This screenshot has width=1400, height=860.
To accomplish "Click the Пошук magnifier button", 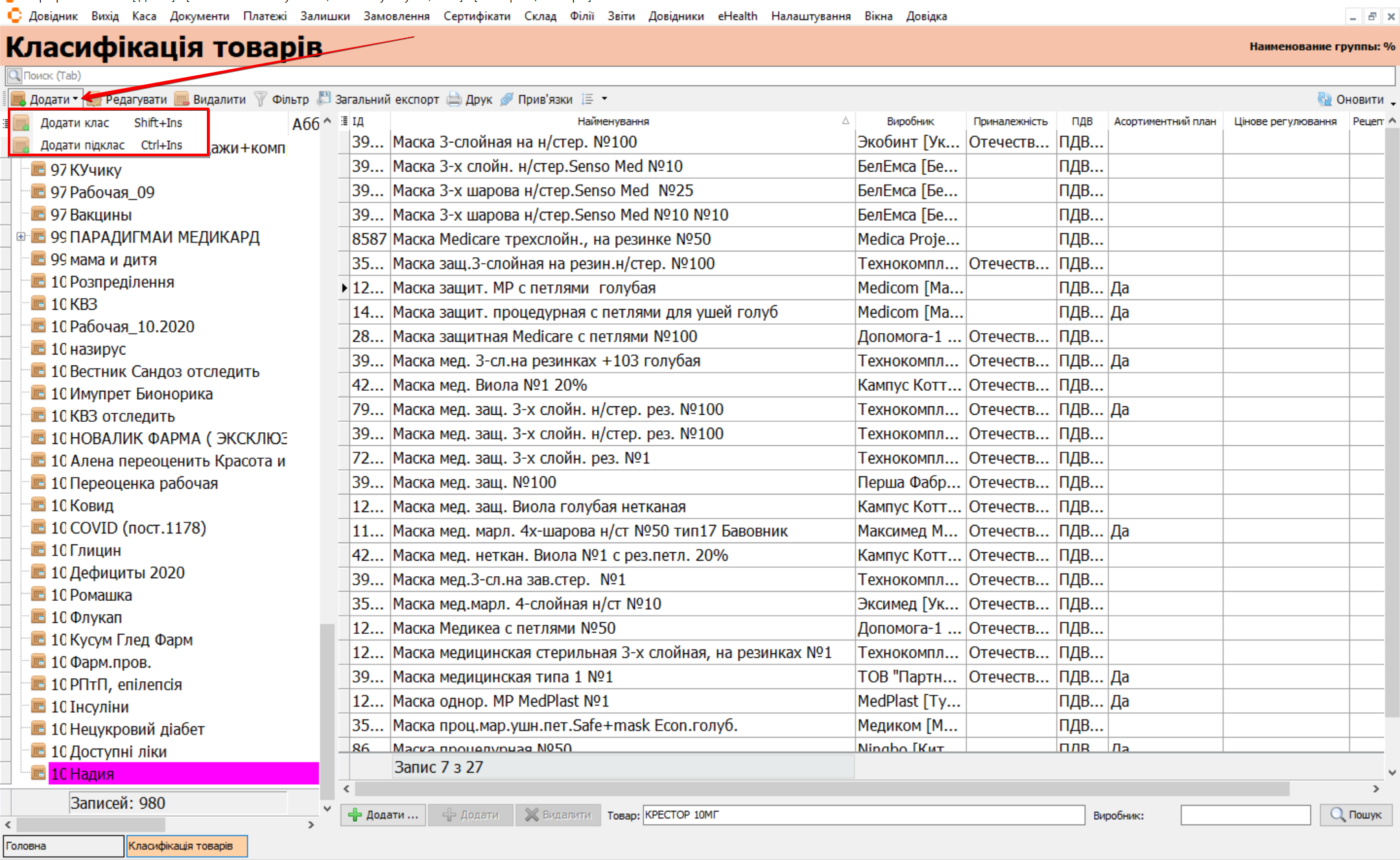I will (1355, 815).
